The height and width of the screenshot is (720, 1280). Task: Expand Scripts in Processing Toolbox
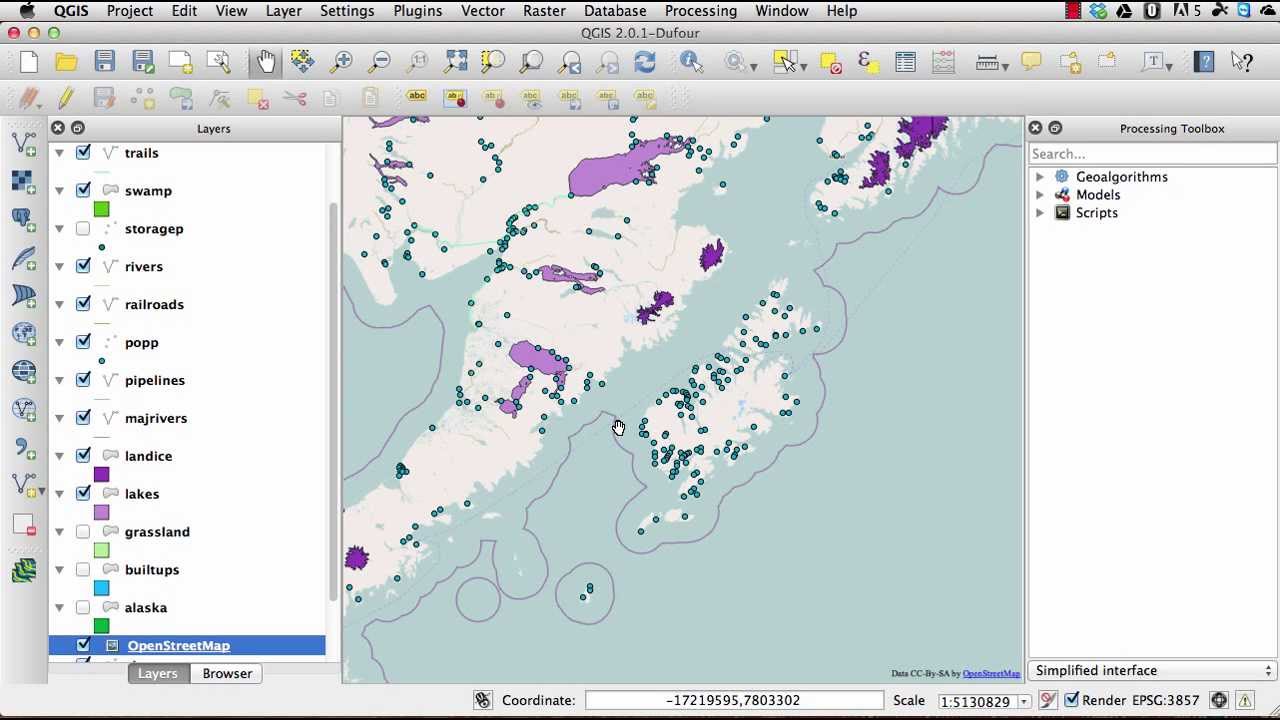1040,213
